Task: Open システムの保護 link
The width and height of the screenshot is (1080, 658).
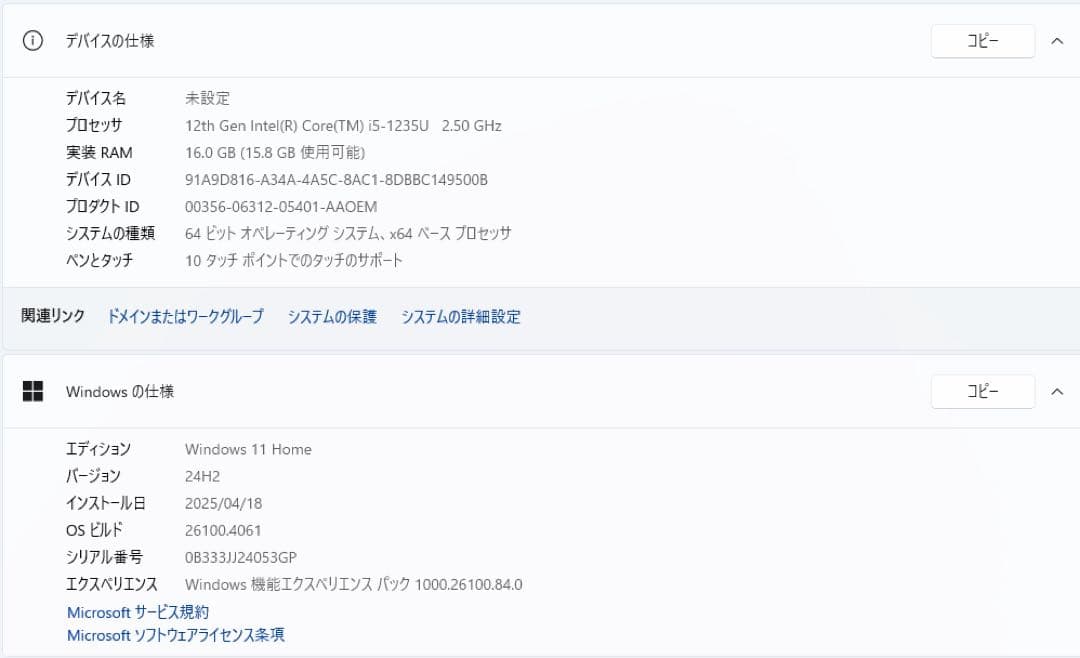Action: pyautogui.click(x=332, y=316)
